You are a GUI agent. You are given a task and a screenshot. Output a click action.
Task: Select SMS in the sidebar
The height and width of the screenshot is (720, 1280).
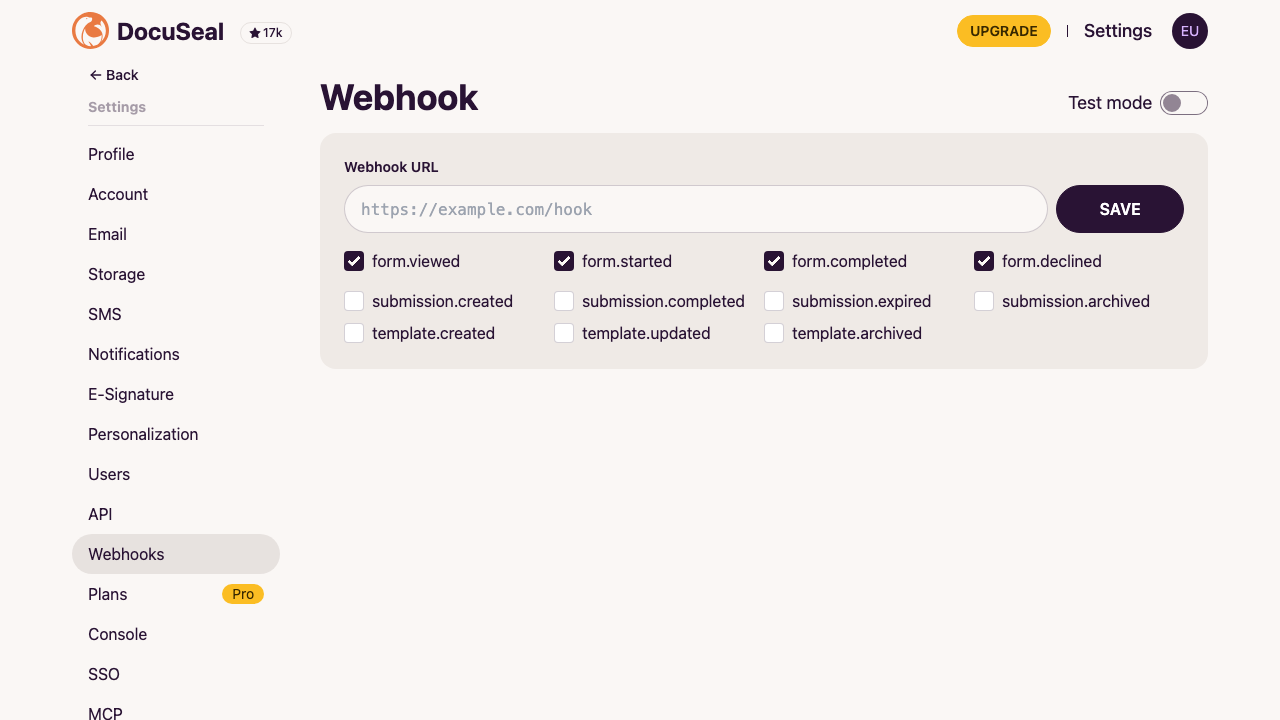point(176,314)
